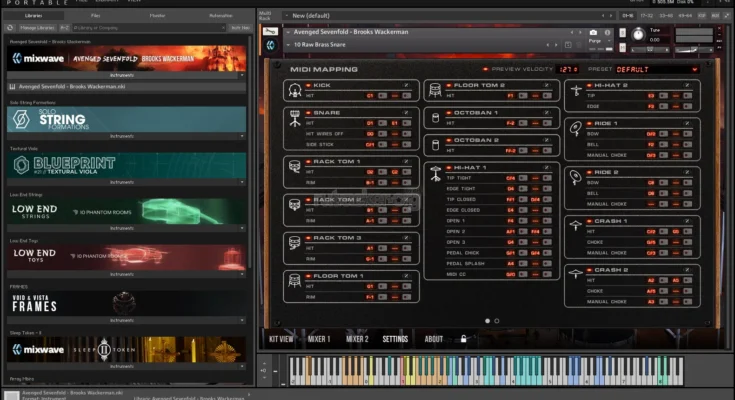735x400 pixels.
Task: Click the Manage Libraries button
Action: 37,28
